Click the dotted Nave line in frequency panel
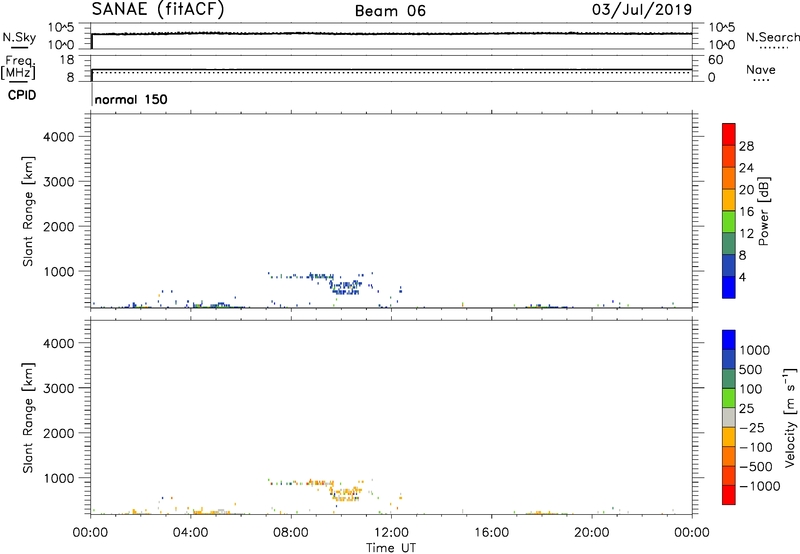The width and height of the screenshot is (800, 554). (x=391, y=73)
